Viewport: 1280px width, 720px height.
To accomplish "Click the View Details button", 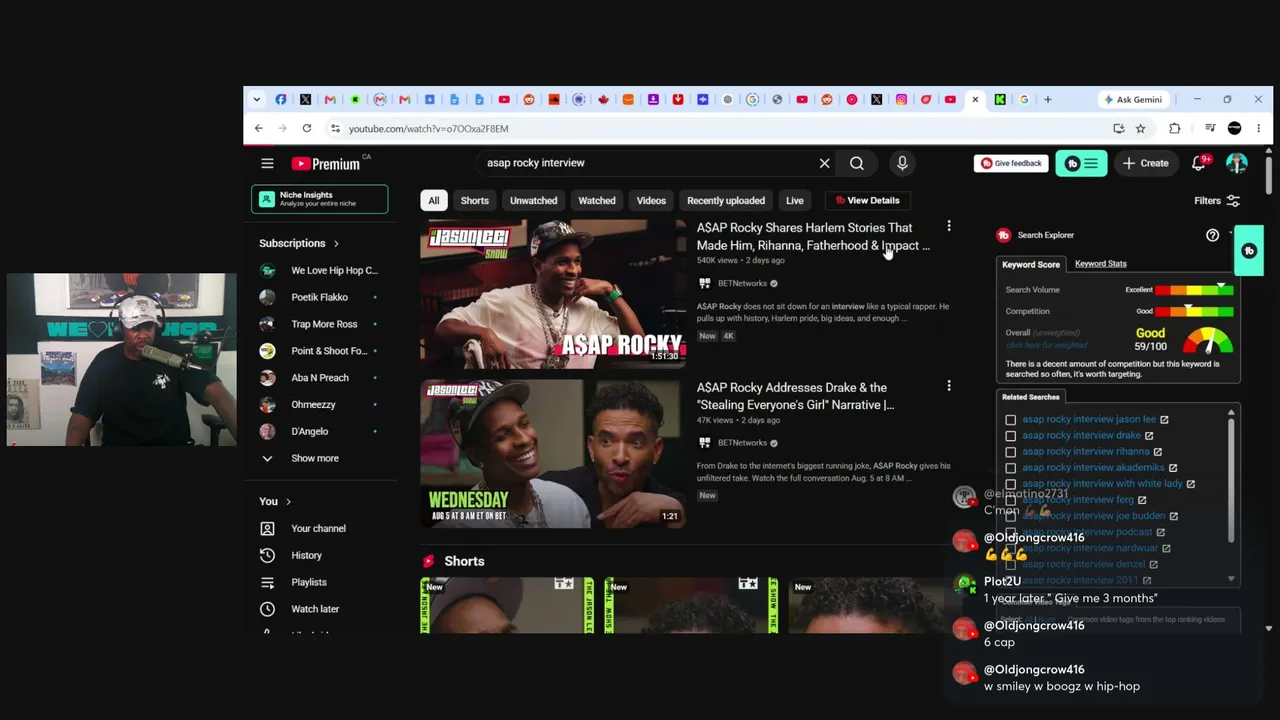I will [x=867, y=200].
